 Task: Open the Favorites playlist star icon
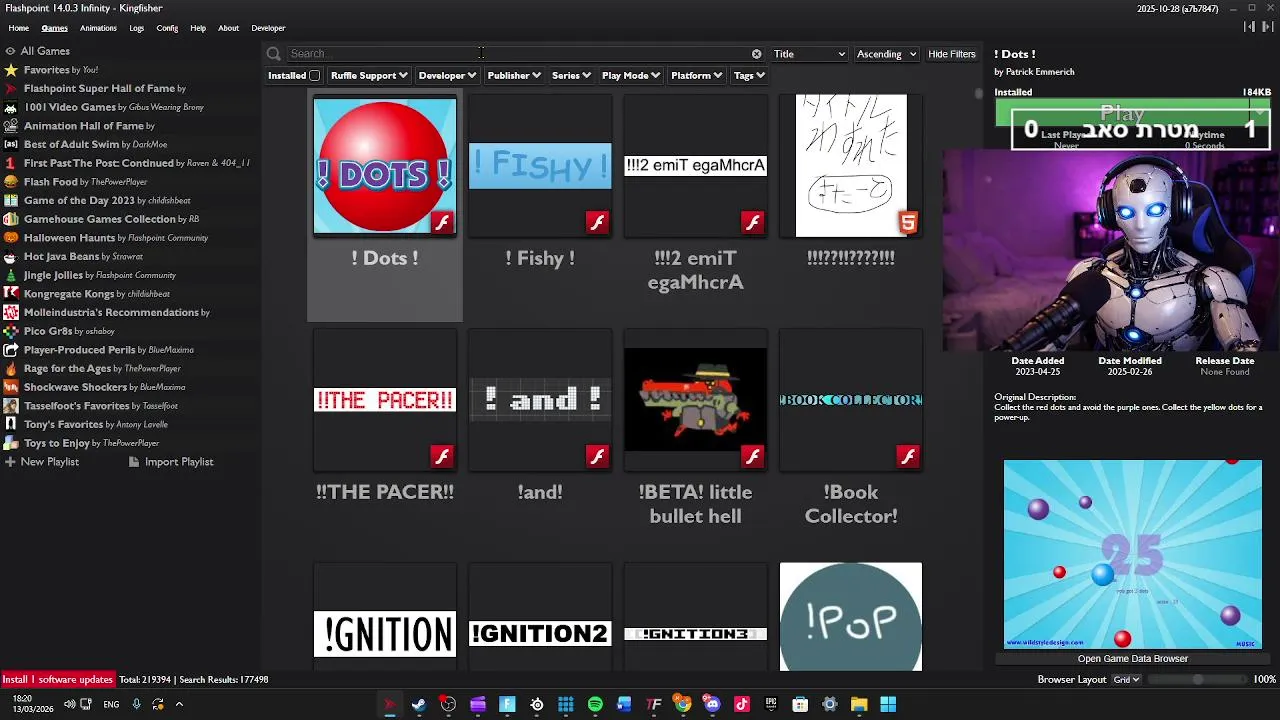coord(11,70)
